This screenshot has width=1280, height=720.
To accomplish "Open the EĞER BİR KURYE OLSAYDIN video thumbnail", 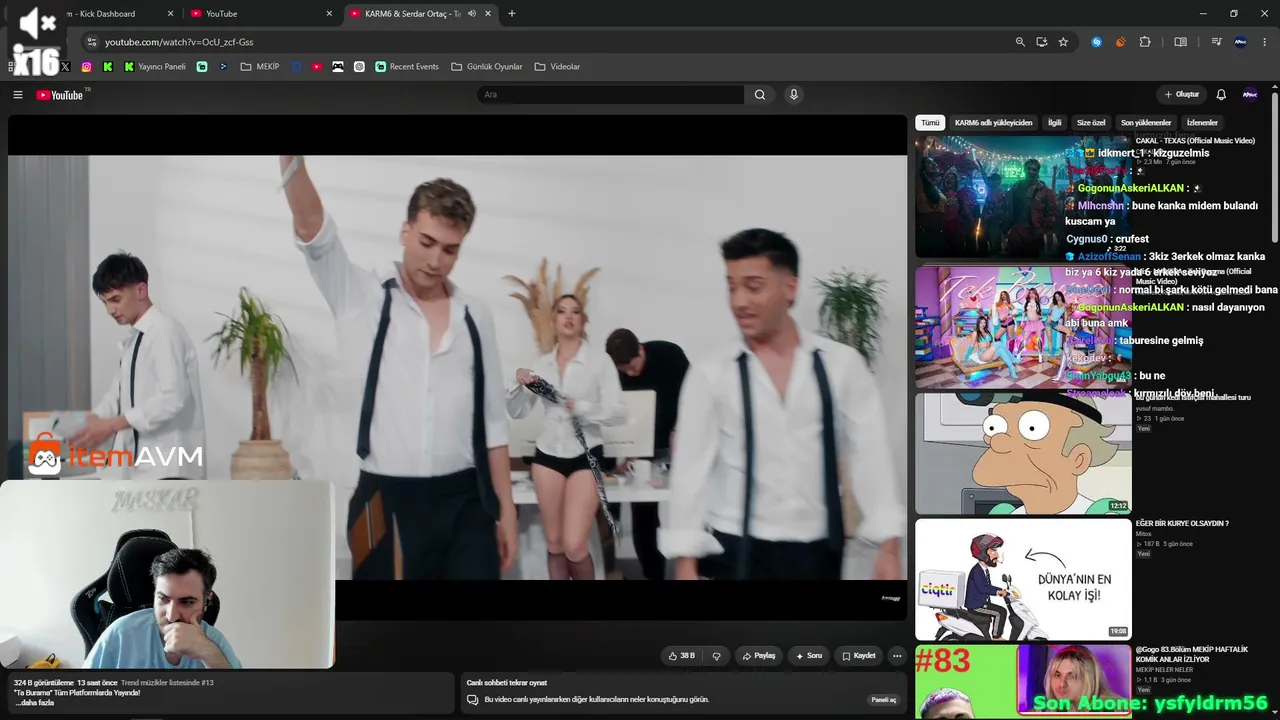I will click(x=1023, y=579).
